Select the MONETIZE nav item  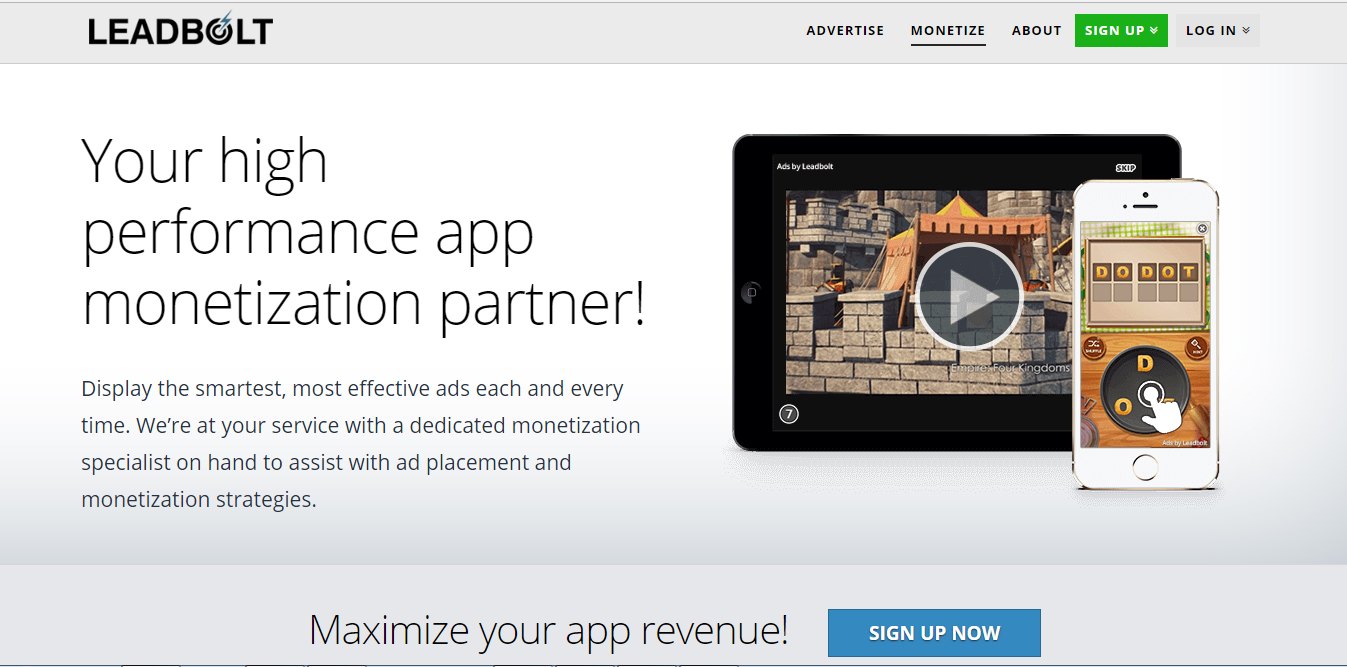[948, 30]
